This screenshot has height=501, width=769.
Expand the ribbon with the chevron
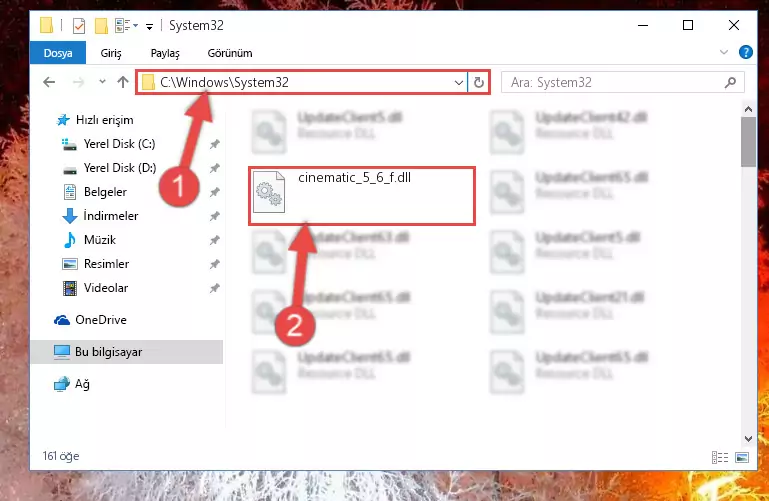click(x=723, y=52)
